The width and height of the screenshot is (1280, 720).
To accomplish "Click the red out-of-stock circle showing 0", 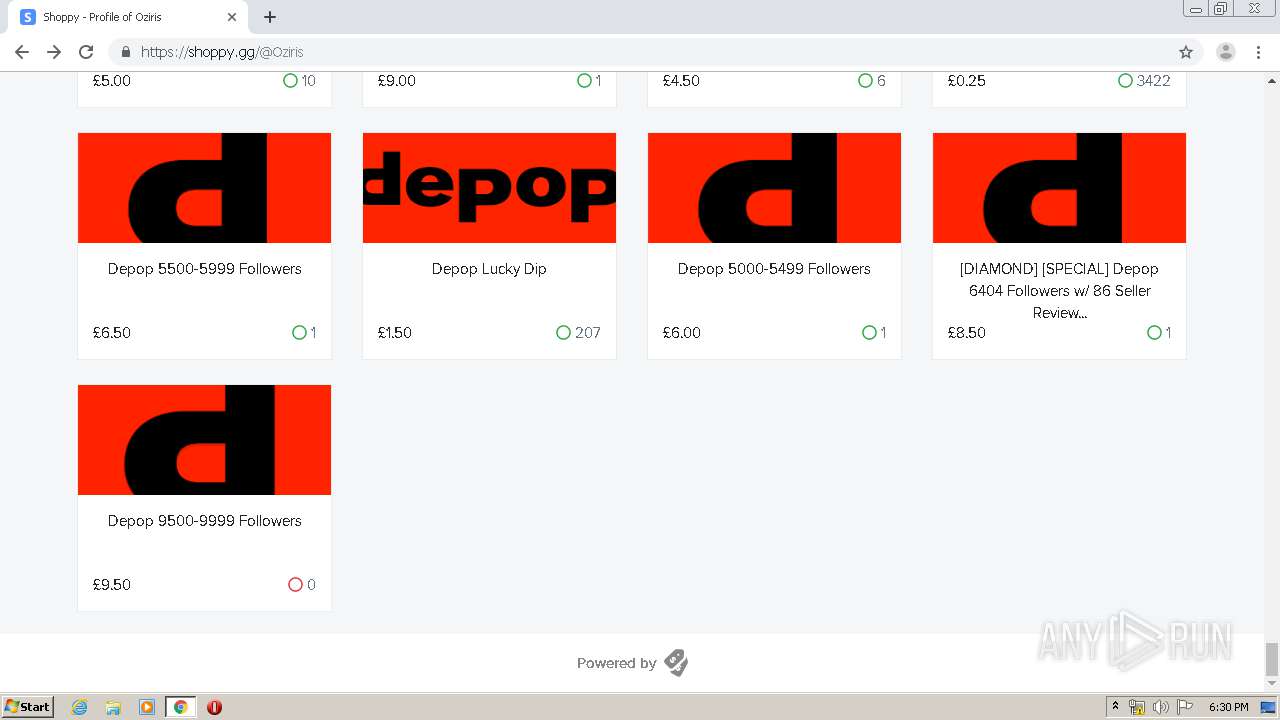I will (x=295, y=585).
